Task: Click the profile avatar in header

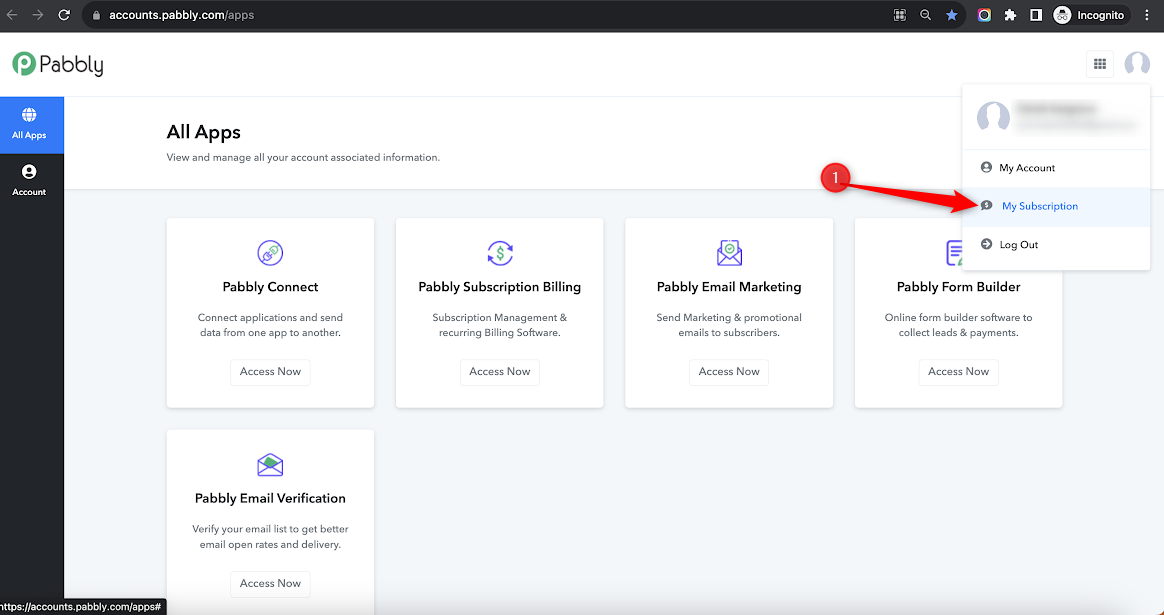Action: pyautogui.click(x=1137, y=64)
